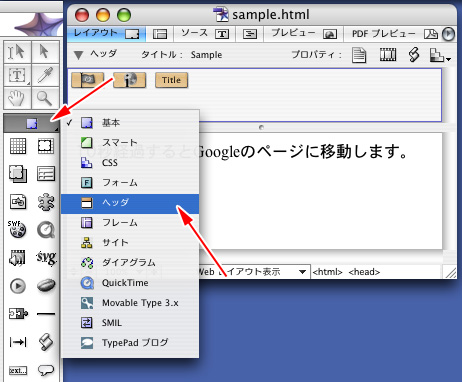Screen dimensions: 462x382
Task: Click the <head> tag in markup bar
Action: click(364, 272)
